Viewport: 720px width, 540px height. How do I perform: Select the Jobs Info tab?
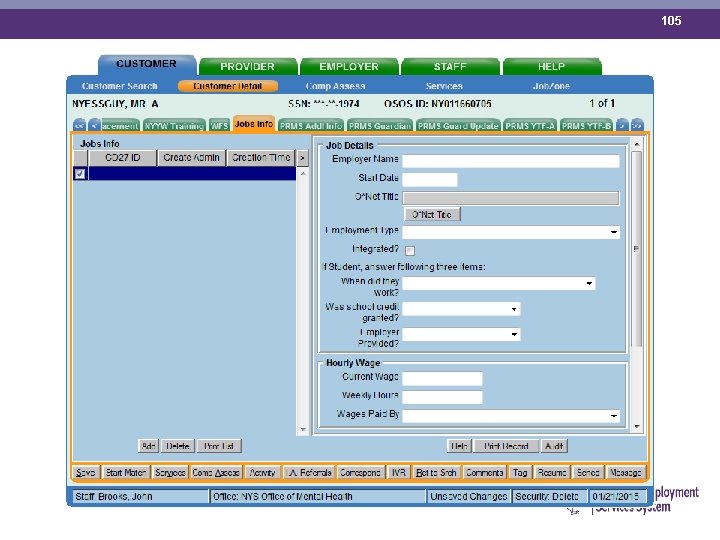click(x=254, y=124)
